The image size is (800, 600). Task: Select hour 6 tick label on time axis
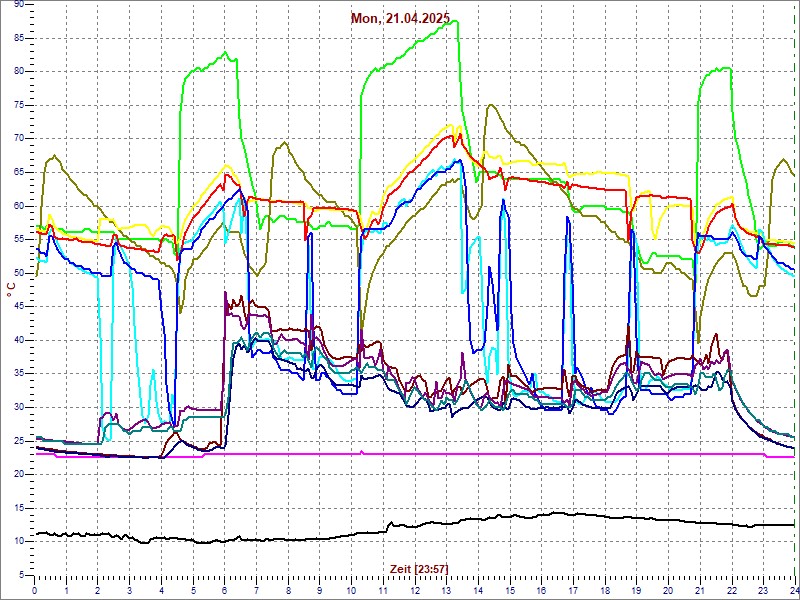coord(225,591)
